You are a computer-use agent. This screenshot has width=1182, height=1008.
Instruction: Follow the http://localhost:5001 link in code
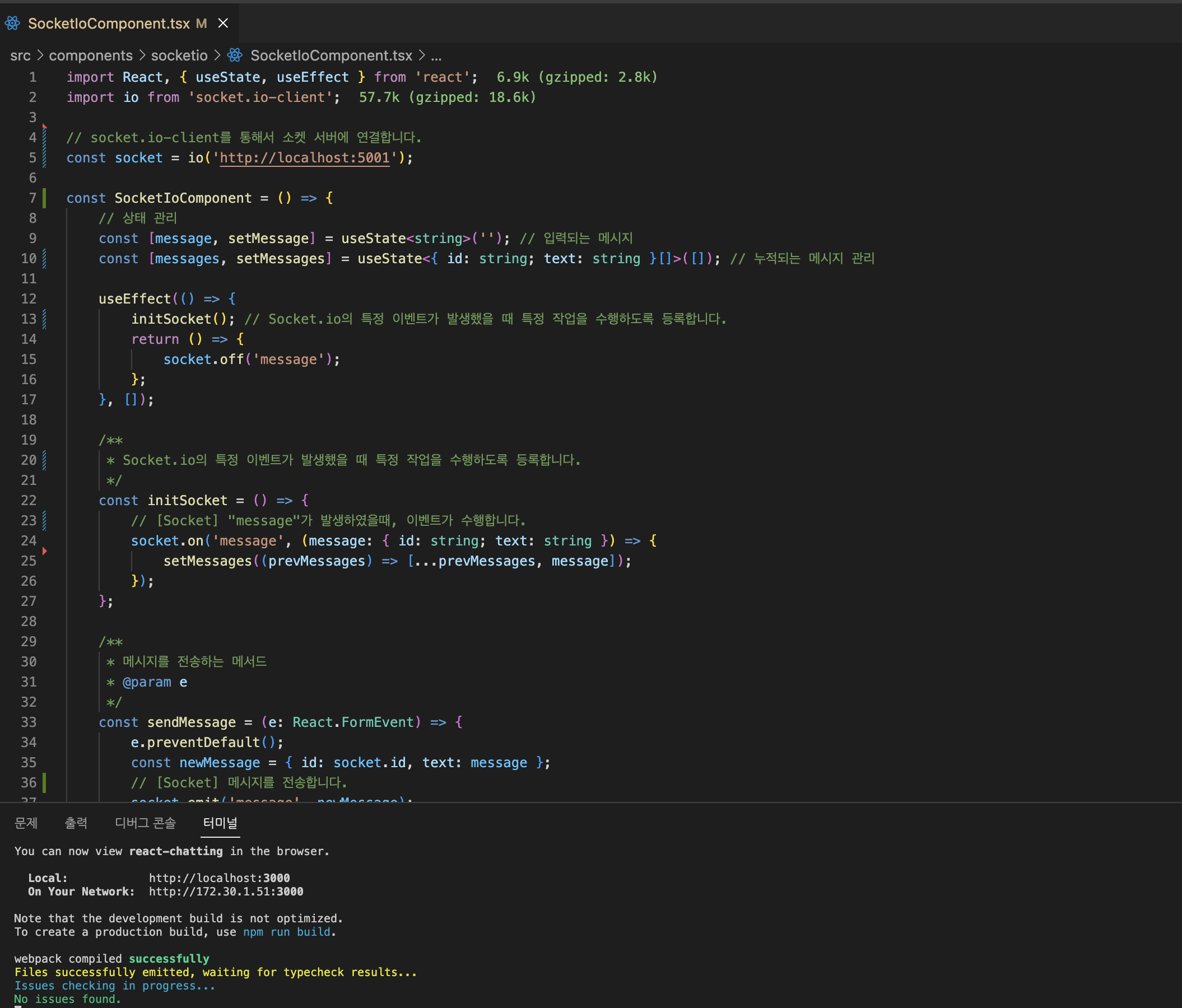pos(305,158)
